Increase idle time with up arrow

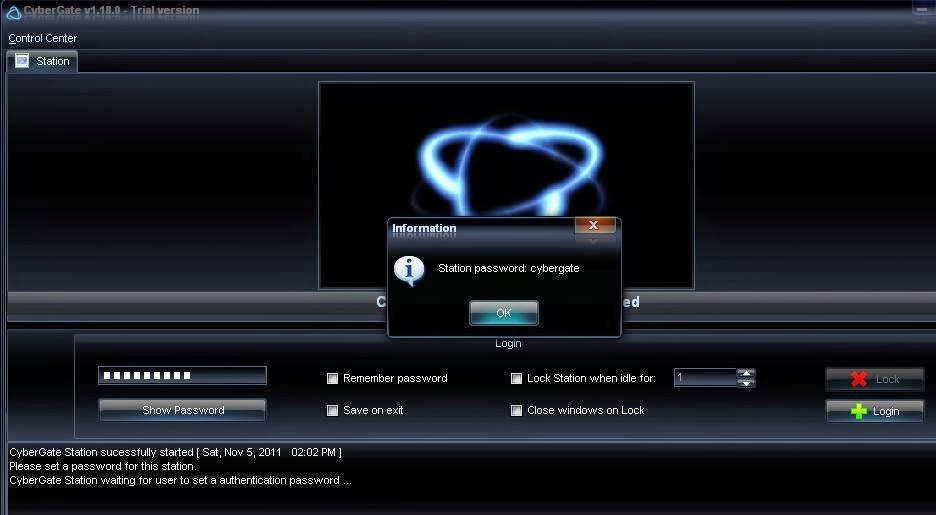pyautogui.click(x=746, y=374)
